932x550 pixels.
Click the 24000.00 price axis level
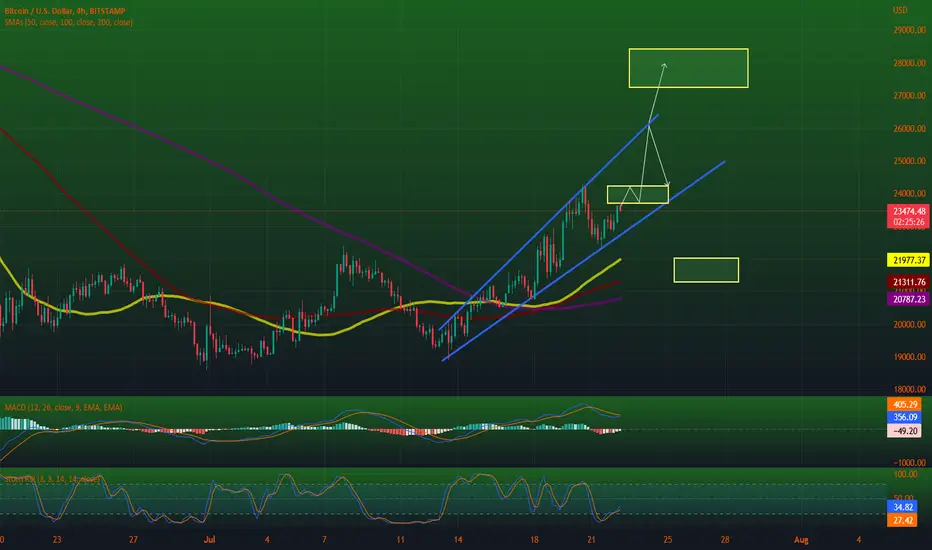coord(909,193)
